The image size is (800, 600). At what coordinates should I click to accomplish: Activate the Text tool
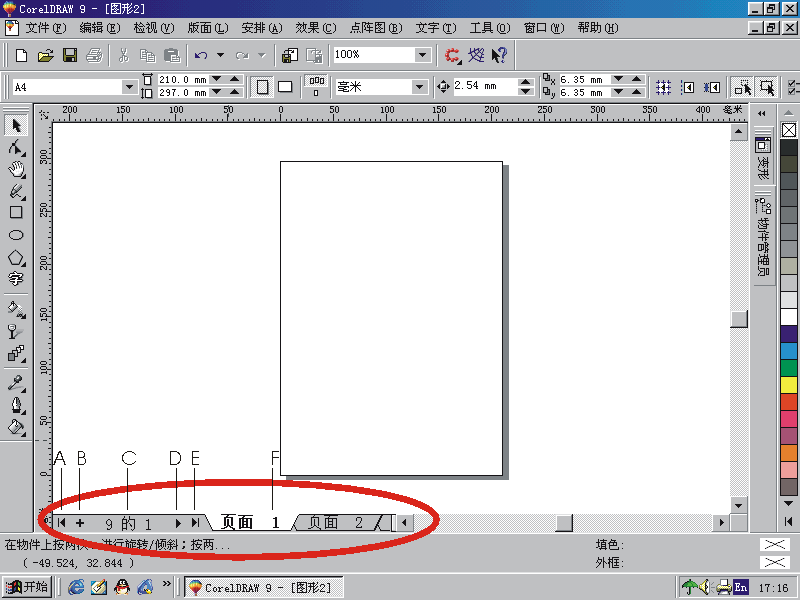16,279
